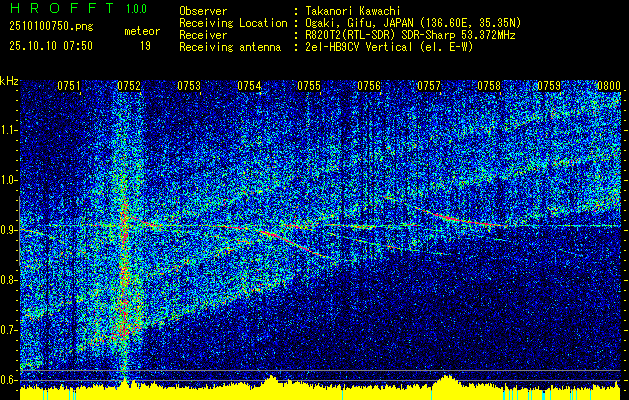The width and height of the screenshot is (629, 400).
Task: Click the kHz axis unit label
Action: coord(9,81)
